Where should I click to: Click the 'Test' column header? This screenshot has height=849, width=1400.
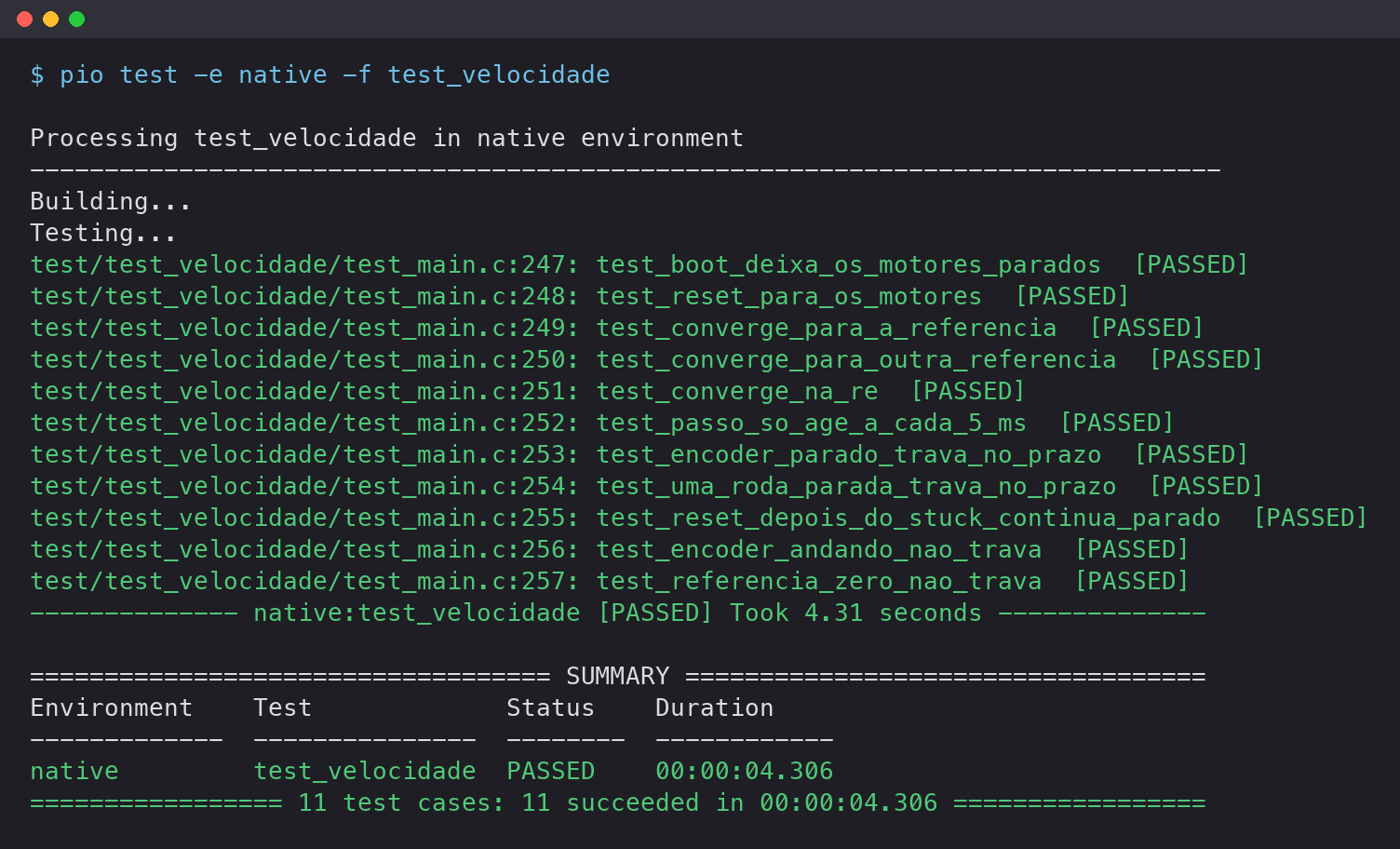coord(283,707)
